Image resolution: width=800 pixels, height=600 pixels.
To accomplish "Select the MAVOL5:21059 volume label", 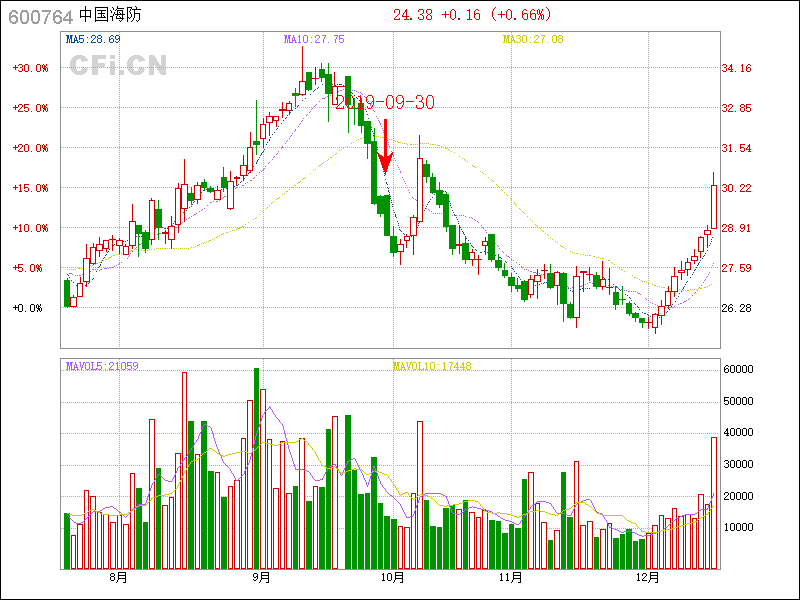I will pyautogui.click(x=101, y=366).
